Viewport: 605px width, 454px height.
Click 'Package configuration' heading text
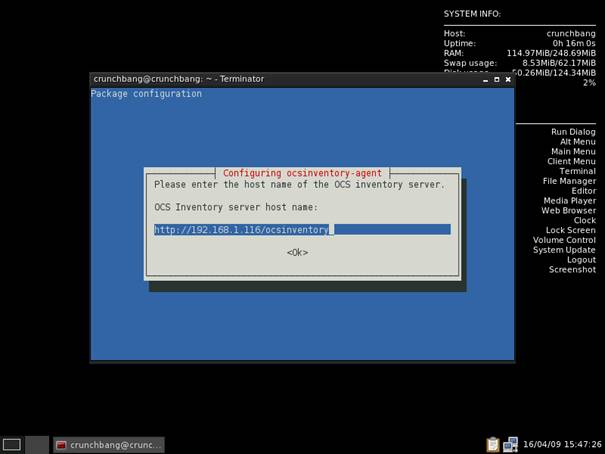(146, 94)
